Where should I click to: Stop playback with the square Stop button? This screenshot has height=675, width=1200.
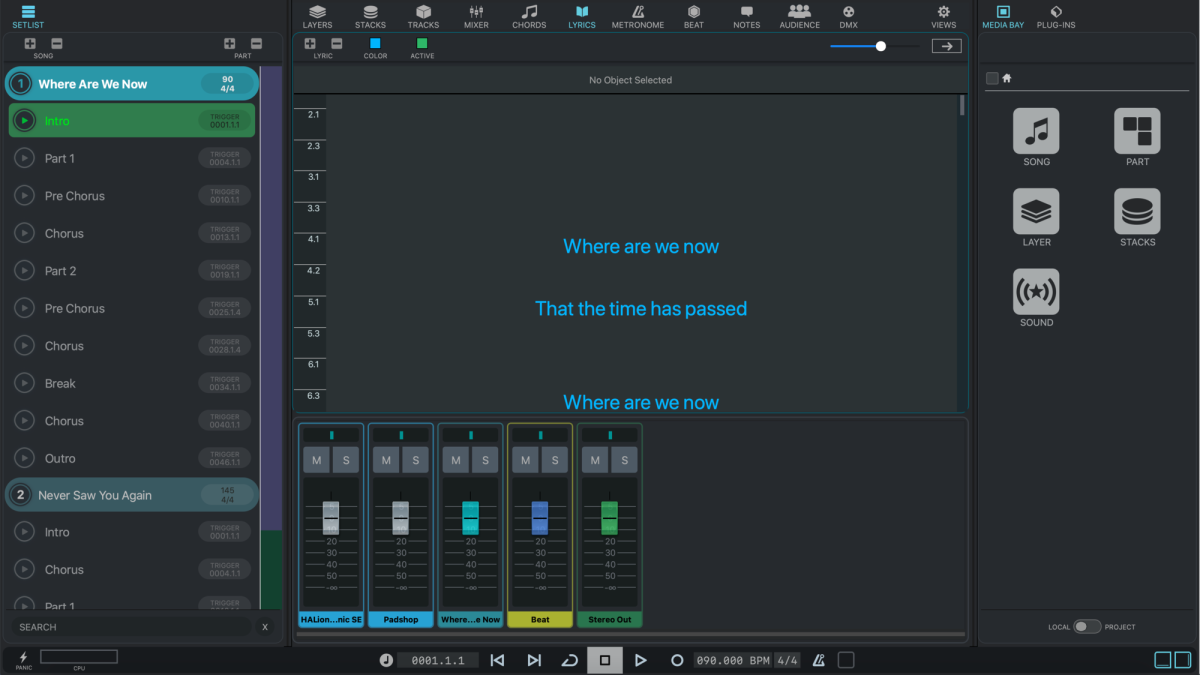(605, 660)
